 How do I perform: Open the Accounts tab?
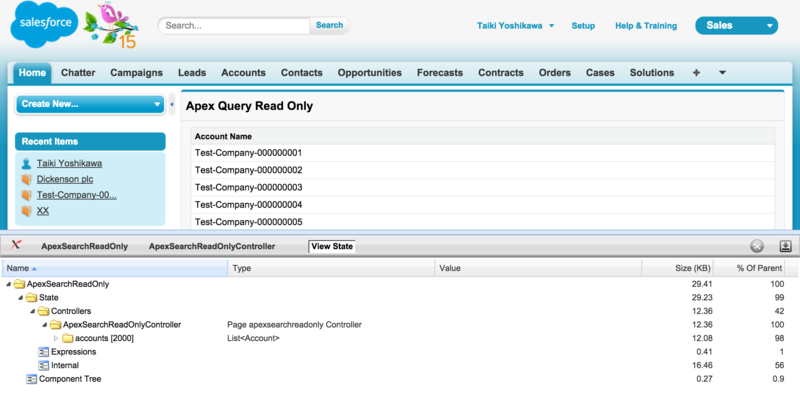(x=243, y=73)
